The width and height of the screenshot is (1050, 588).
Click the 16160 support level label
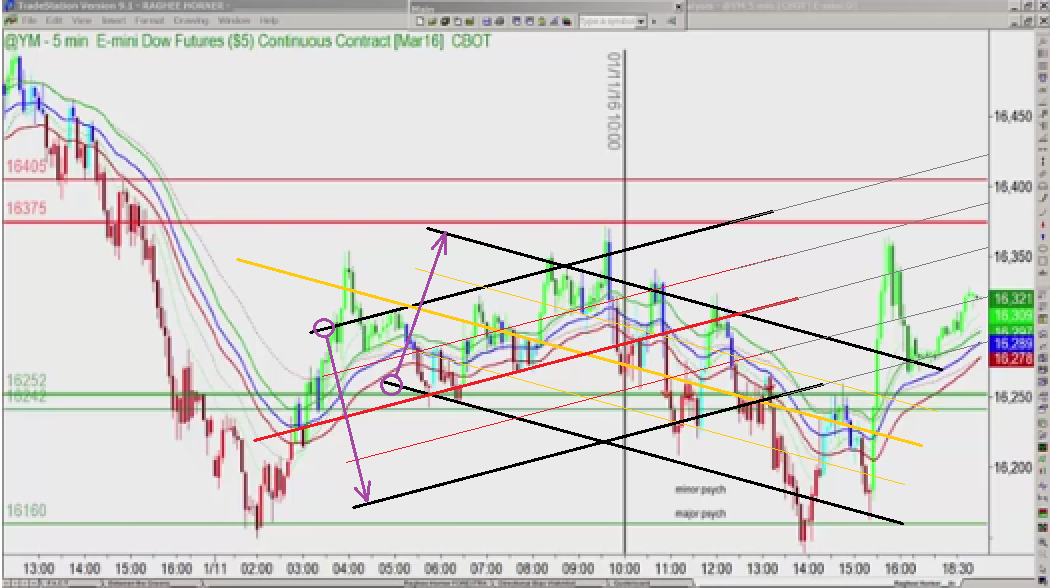click(x=26, y=511)
